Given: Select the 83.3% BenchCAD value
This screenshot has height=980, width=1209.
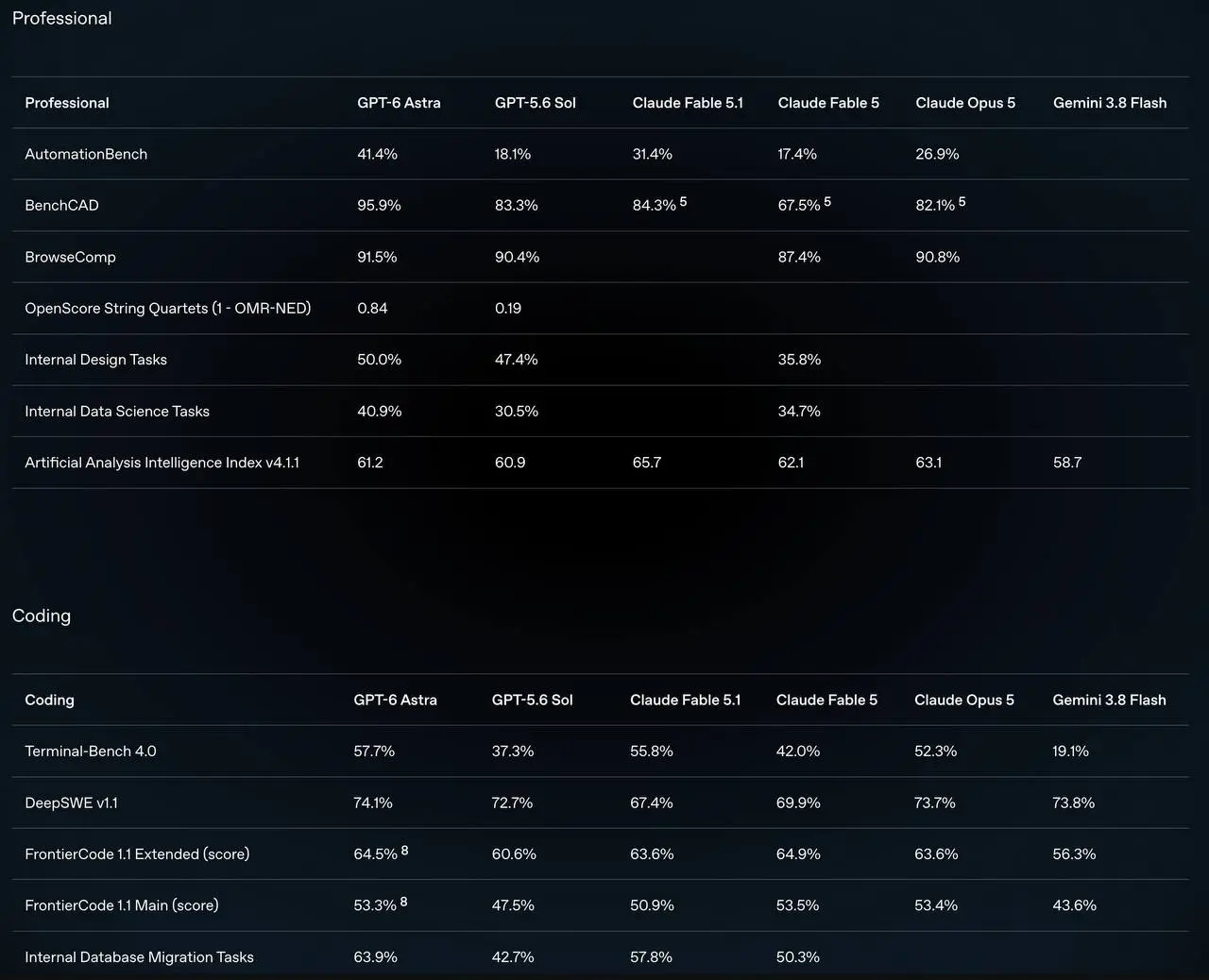Looking at the screenshot, I should pyautogui.click(x=517, y=205).
